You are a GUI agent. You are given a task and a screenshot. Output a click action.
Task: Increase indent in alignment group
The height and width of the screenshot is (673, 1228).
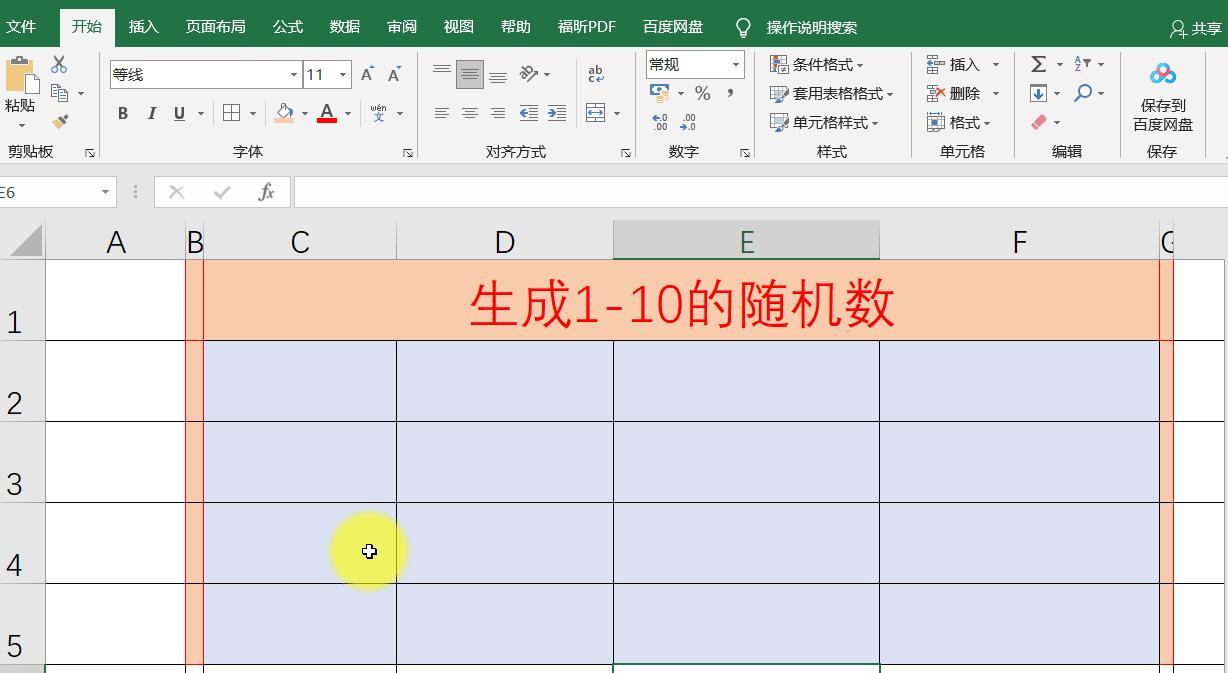(x=557, y=113)
